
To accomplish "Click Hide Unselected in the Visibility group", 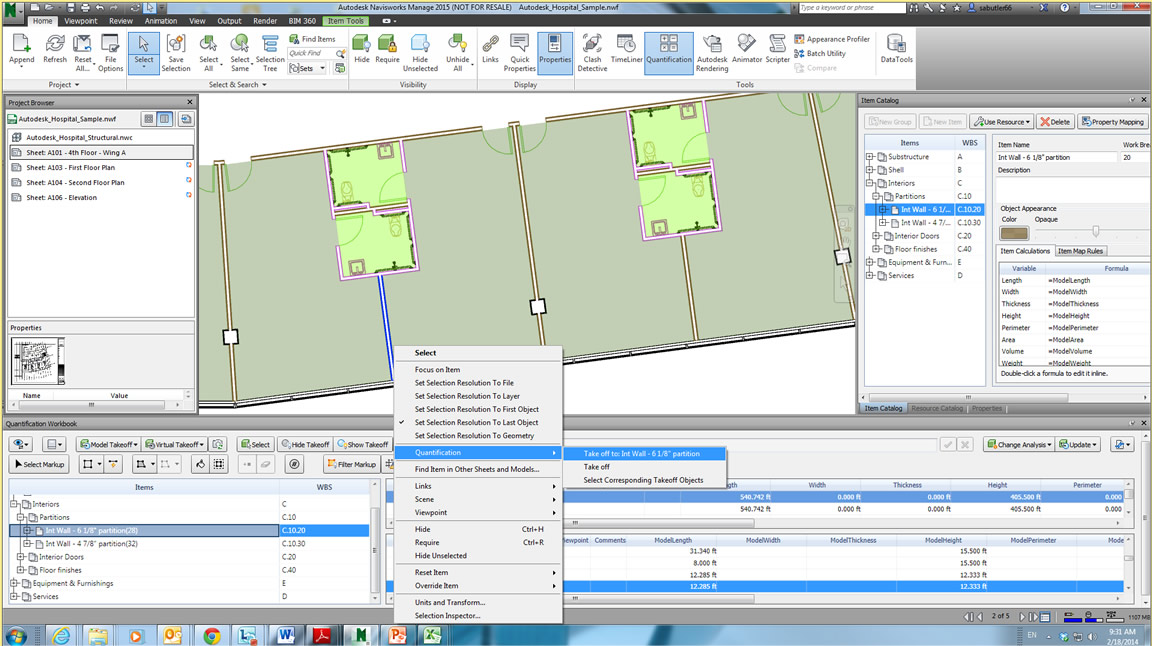I will coord(420,53).
